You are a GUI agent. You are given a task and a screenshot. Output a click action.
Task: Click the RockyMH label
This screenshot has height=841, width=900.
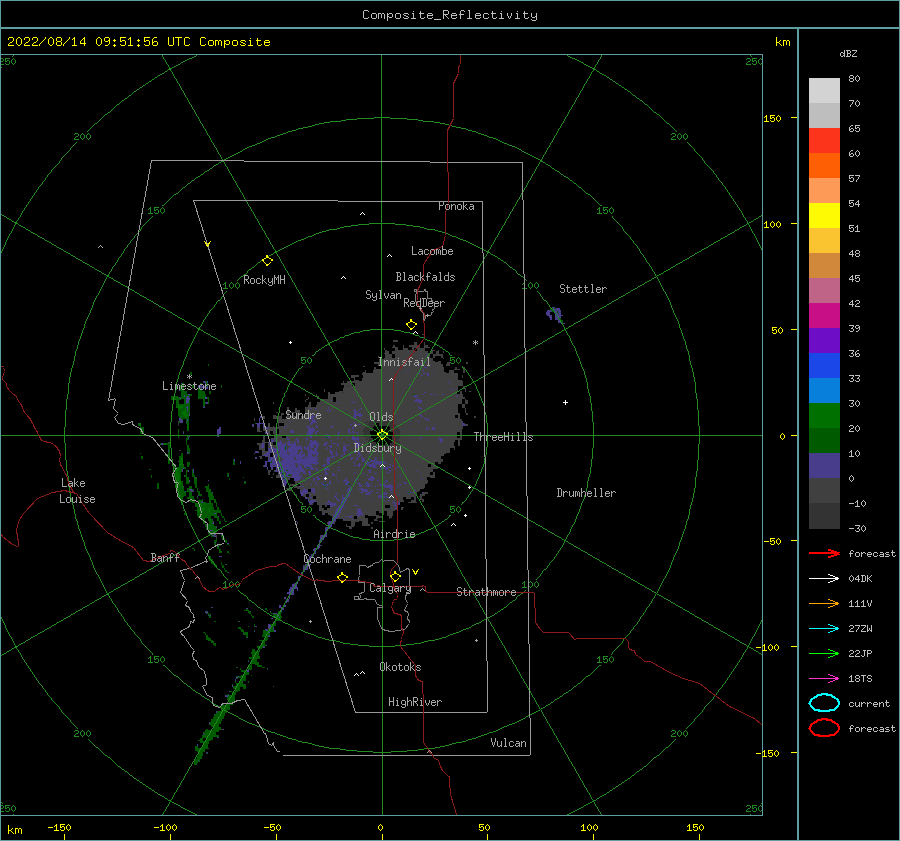264,280
